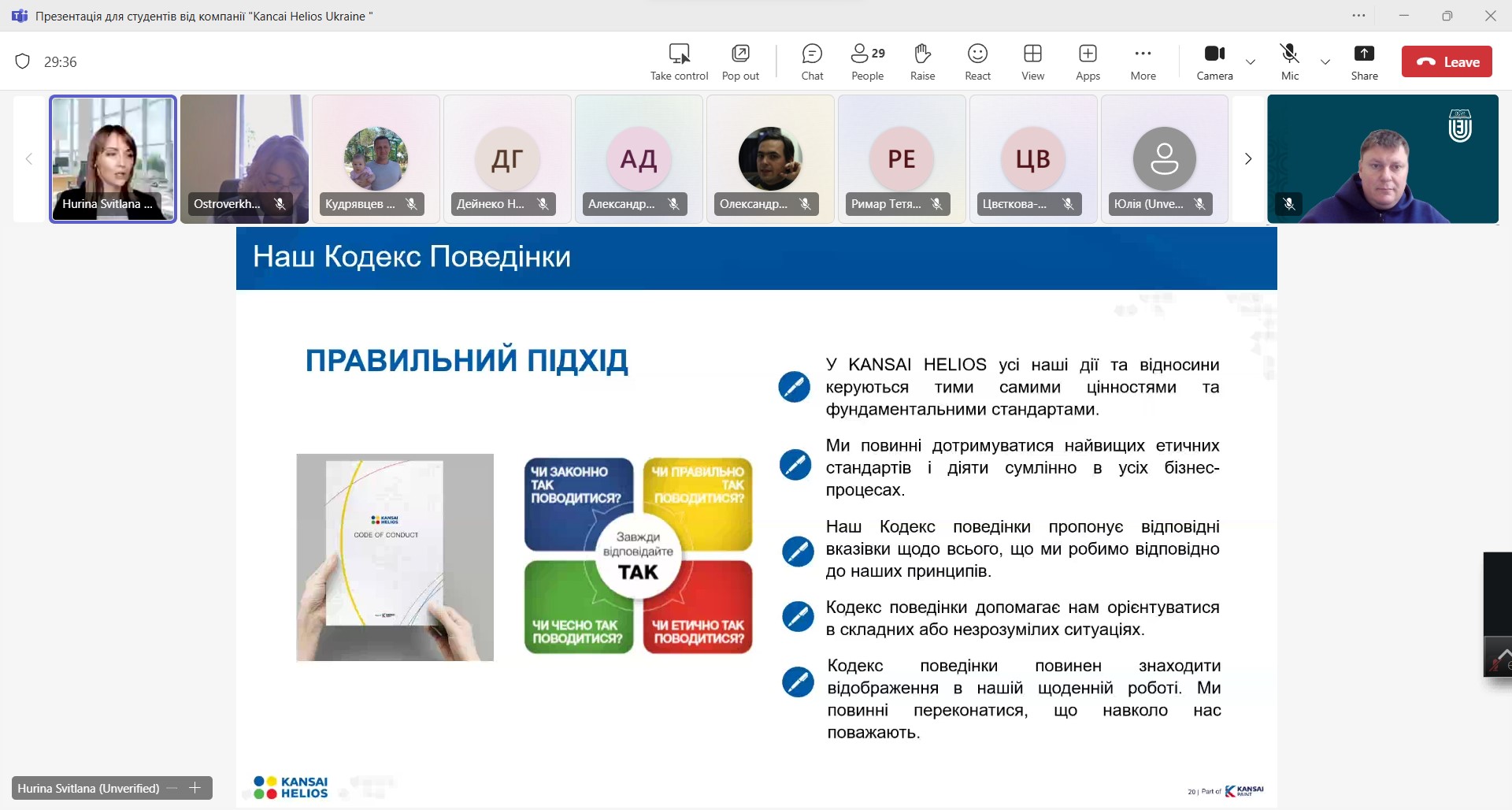Expand the Mic options dropdown arrow

point(1325,61)
